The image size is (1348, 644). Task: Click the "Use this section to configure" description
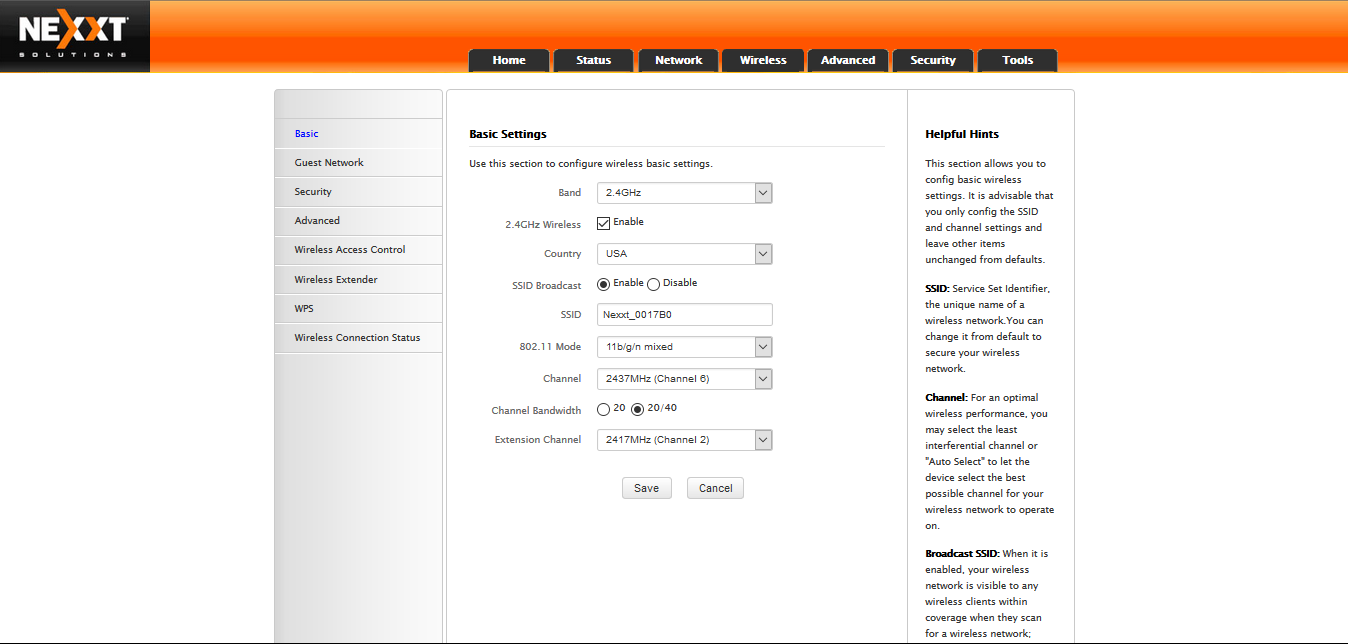tap(591, 164)
